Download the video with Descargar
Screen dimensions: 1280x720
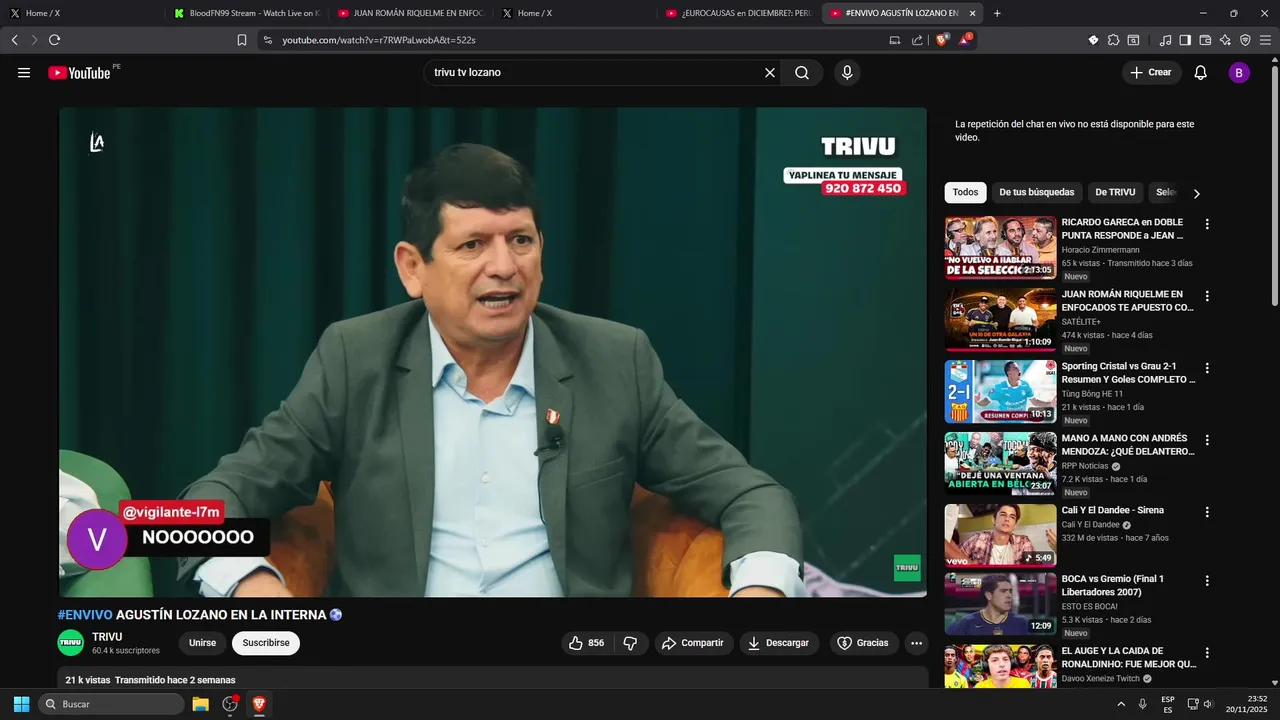pyautogui.click(x=779, y=643)
